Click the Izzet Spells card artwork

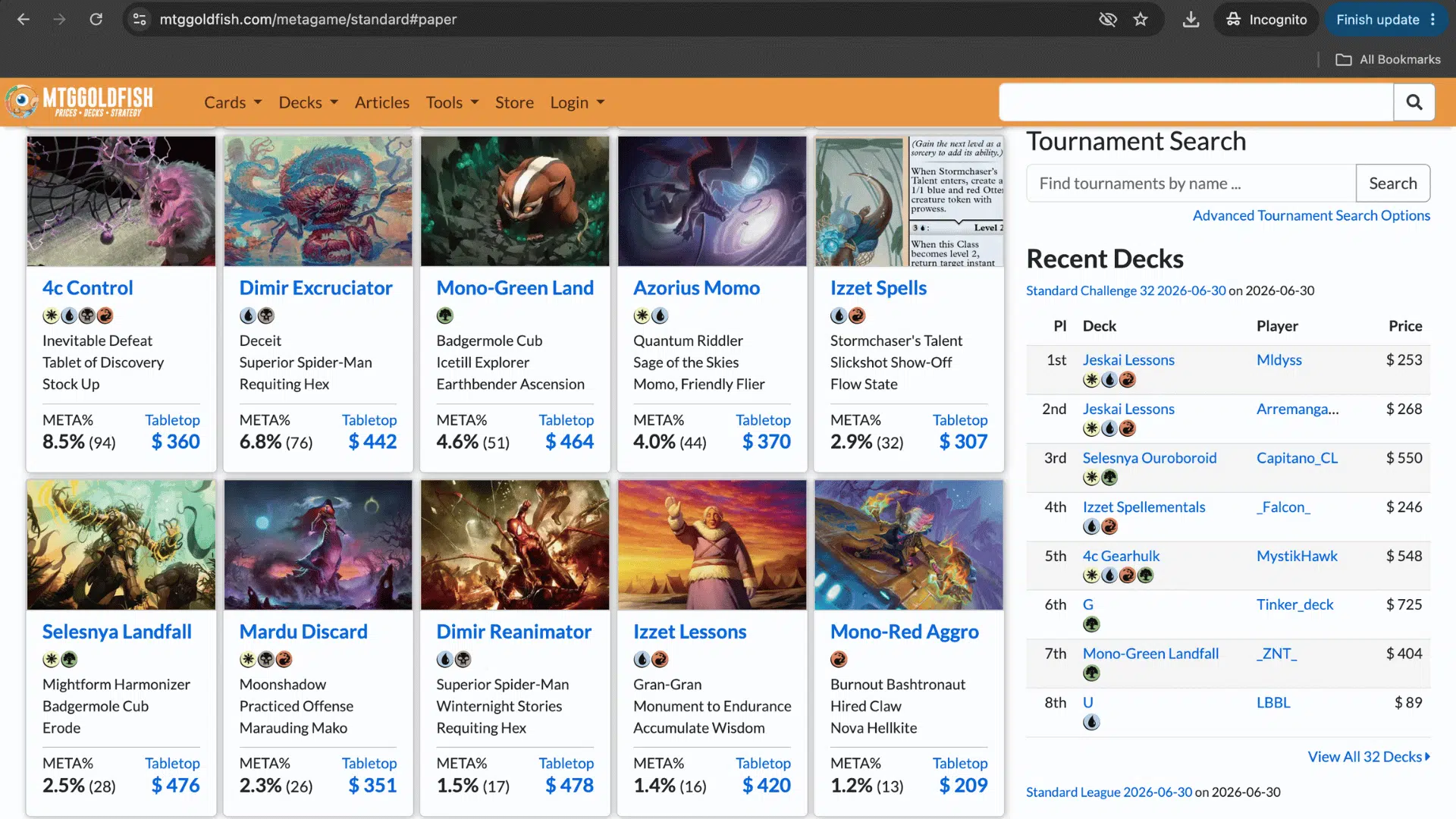point(909,201)
